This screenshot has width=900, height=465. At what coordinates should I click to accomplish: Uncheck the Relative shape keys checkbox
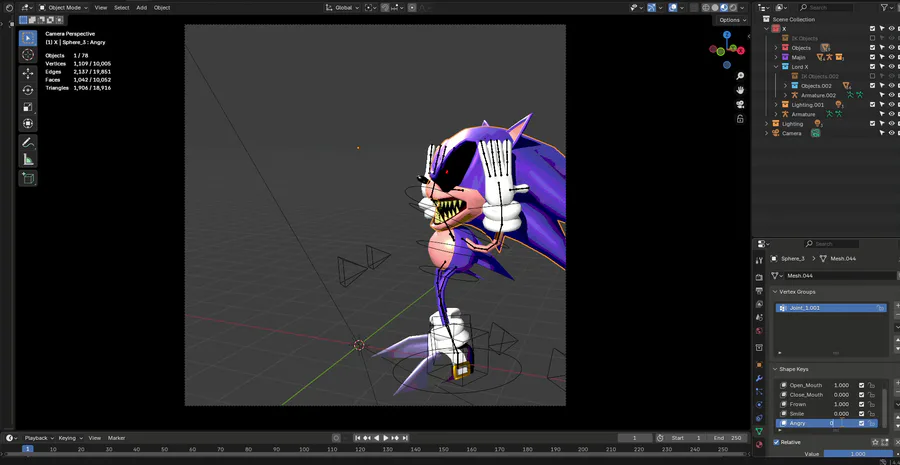[x=777, y=442]
